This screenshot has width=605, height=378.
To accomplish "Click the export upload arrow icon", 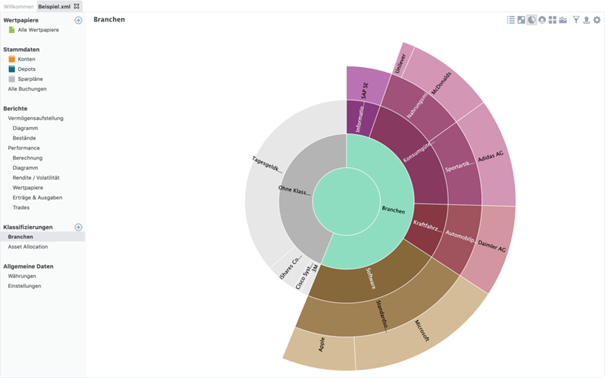I will pyautogui.click(x=586, y=20).
